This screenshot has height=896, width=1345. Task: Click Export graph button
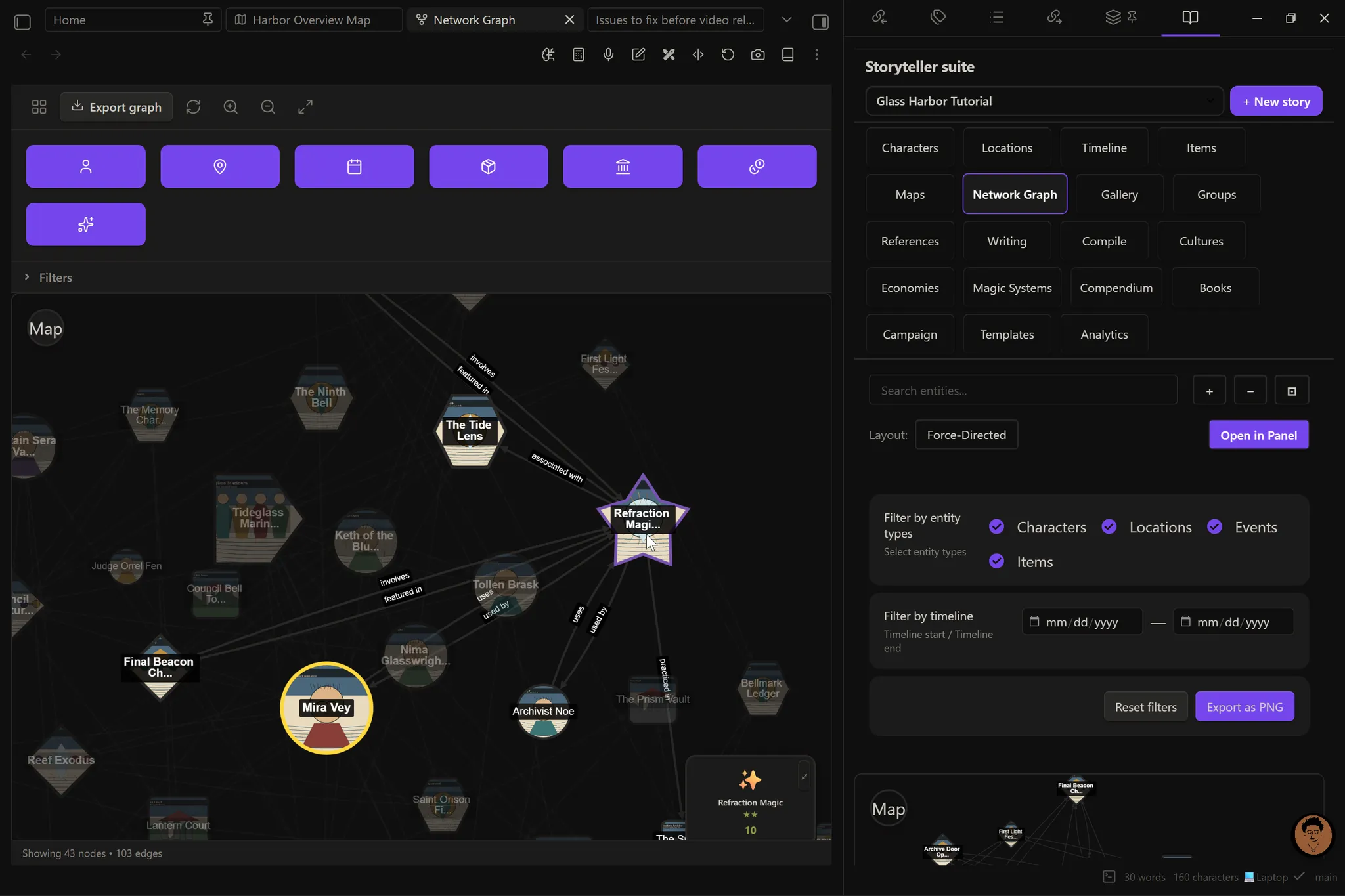(x=116, y=106)
